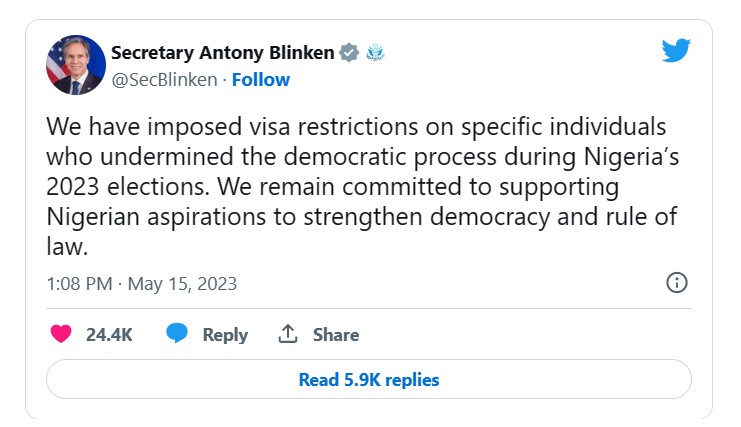Open the tweet info icon

[676, 283]
